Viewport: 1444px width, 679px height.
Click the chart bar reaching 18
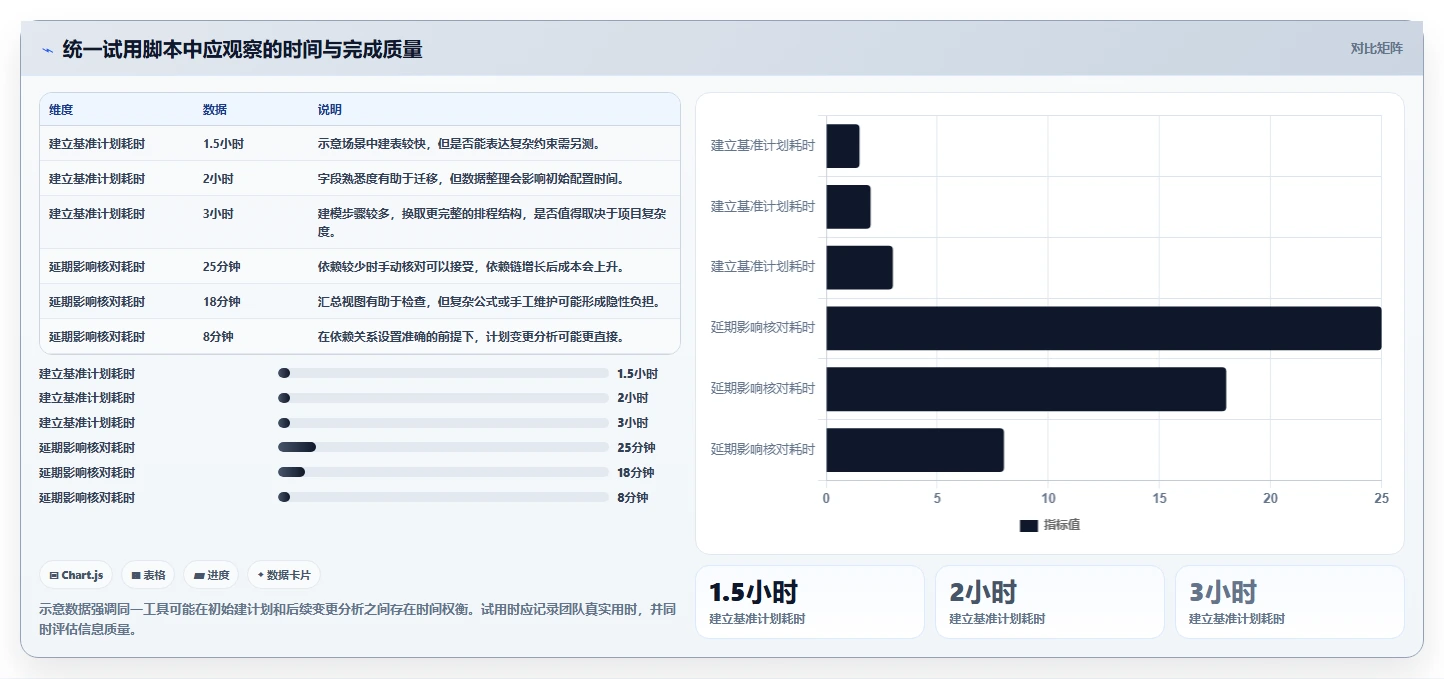pos(1026,389)
